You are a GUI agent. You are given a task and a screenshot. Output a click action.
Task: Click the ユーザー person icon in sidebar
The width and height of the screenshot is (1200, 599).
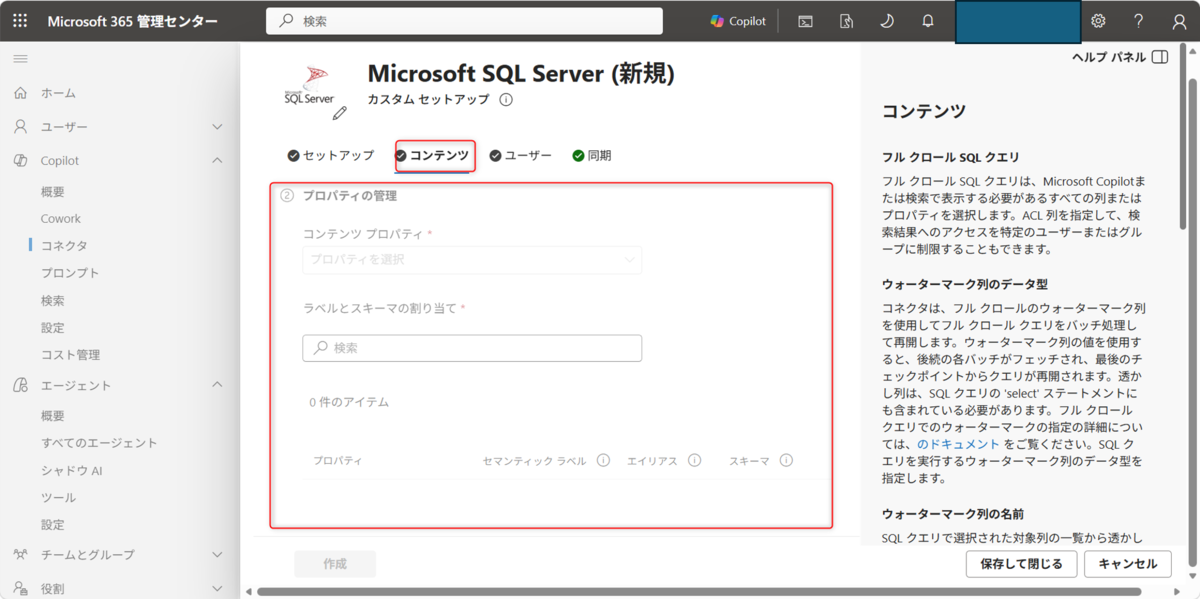click(20, 127)
